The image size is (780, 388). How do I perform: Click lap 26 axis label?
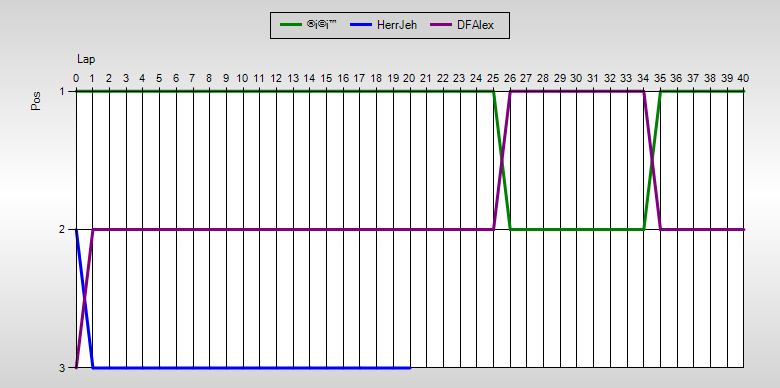point(510,79)
